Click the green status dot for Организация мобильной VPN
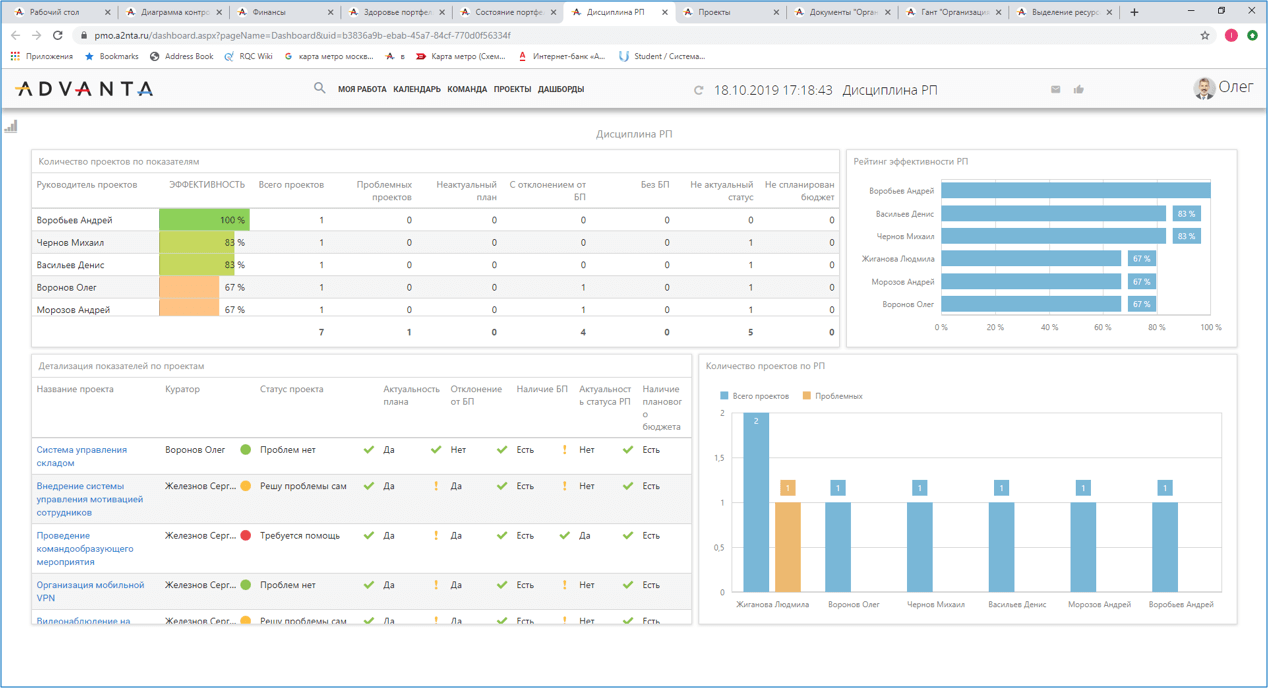 246,585
